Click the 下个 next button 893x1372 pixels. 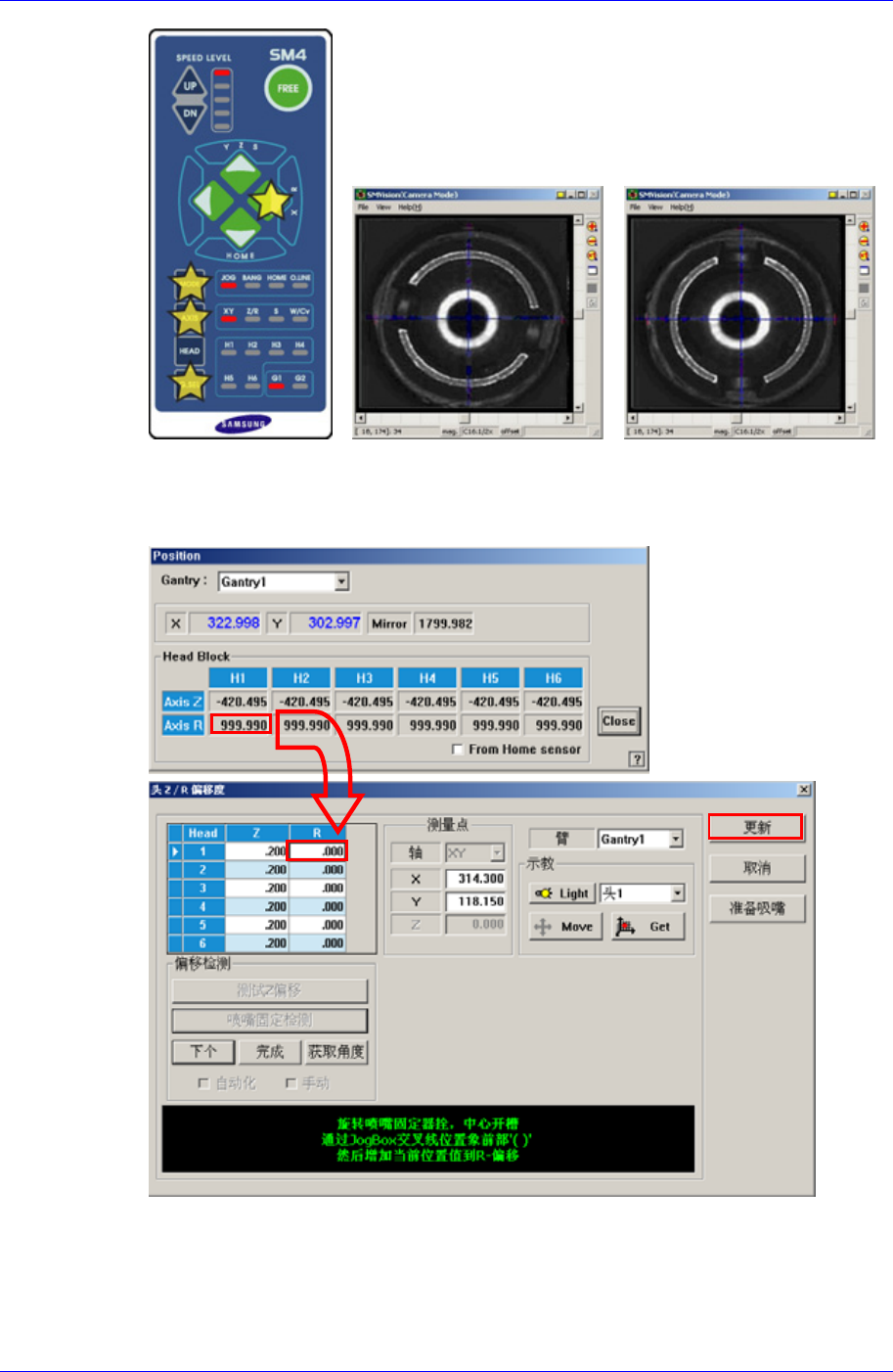pos(203,1052)
